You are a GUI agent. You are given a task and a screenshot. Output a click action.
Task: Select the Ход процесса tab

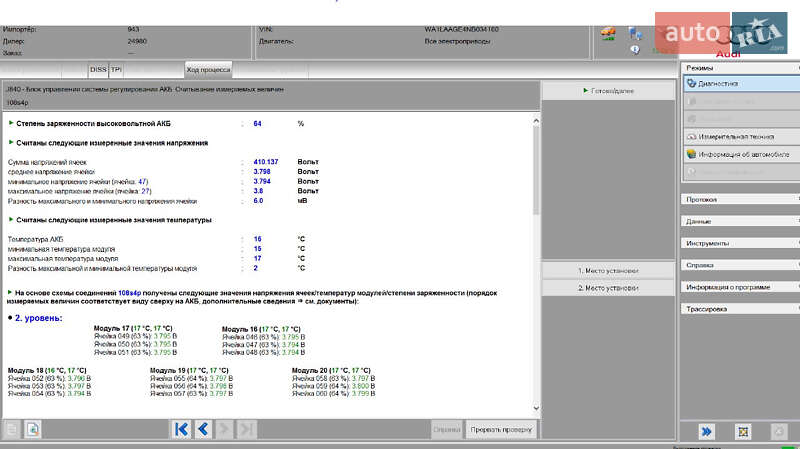pyautogui.click(x=208, y=69)
